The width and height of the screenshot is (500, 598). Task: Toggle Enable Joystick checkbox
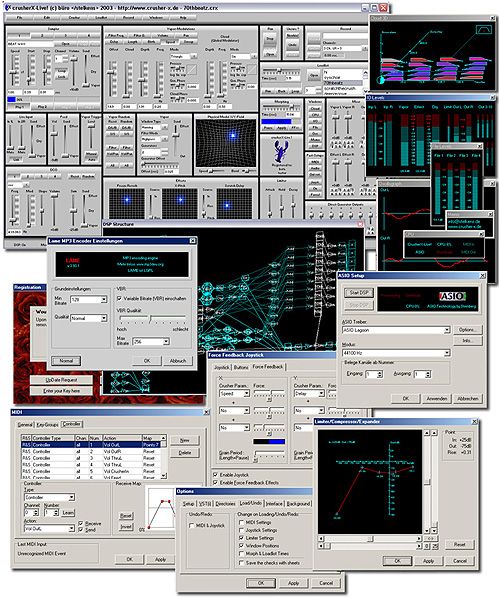215,474
